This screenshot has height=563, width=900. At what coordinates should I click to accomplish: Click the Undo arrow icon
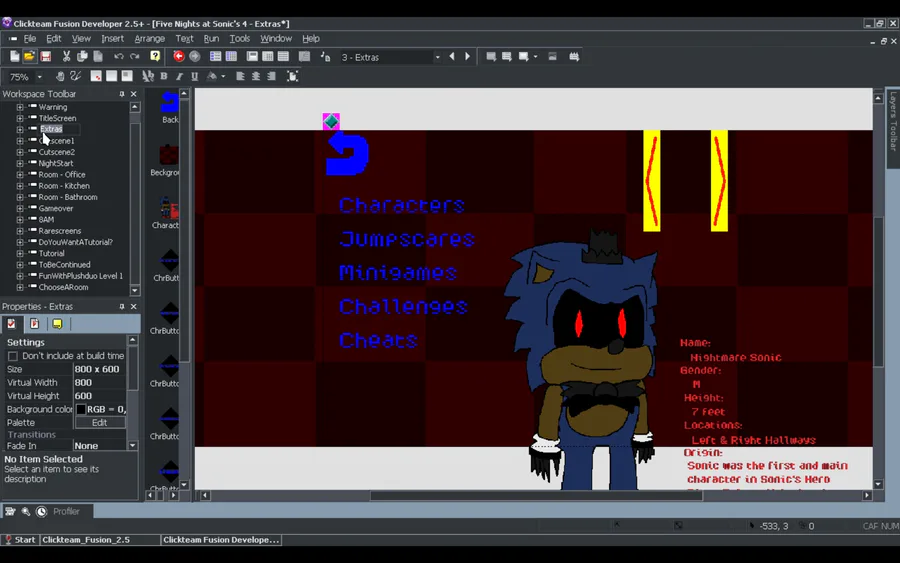(119, 56)
